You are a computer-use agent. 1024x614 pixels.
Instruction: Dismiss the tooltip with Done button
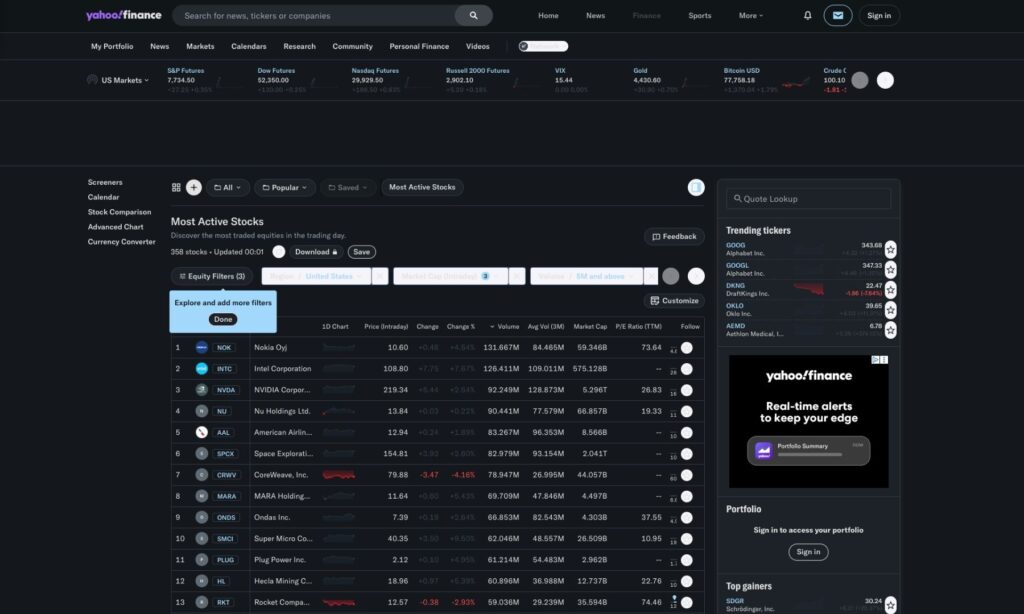tap(223, 319)
